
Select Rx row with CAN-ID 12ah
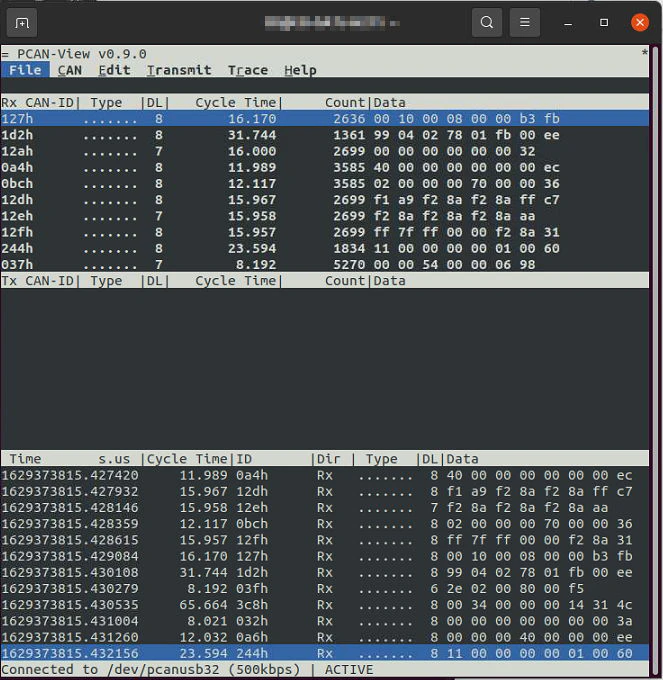325,151
